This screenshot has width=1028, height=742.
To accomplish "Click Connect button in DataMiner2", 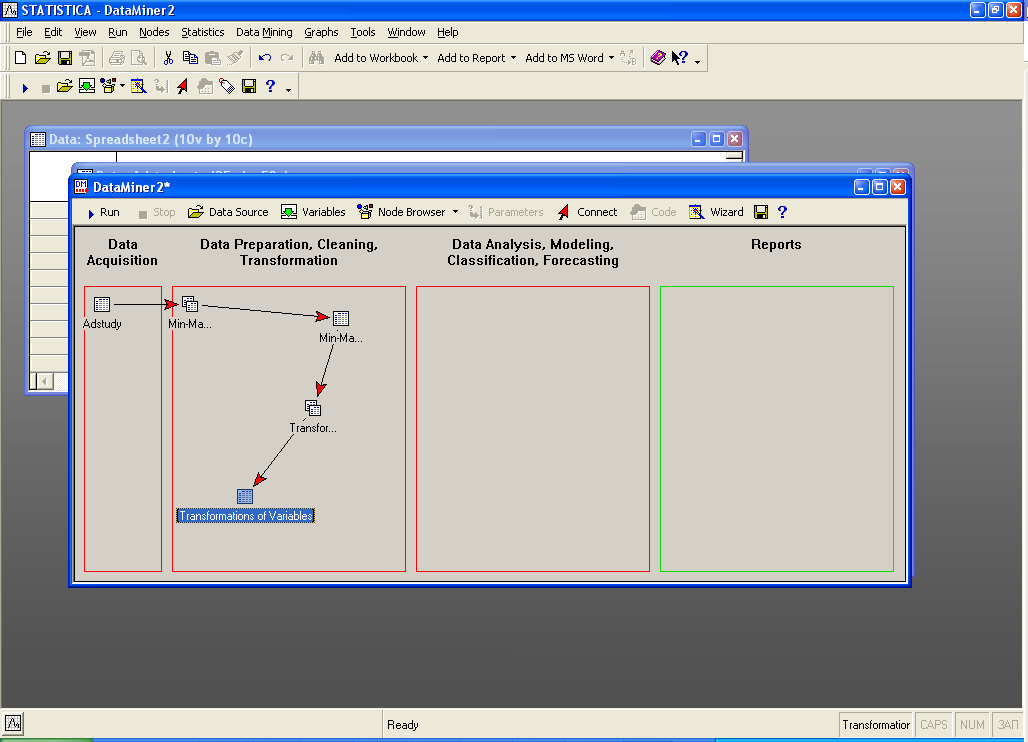I will click(587, 212).
